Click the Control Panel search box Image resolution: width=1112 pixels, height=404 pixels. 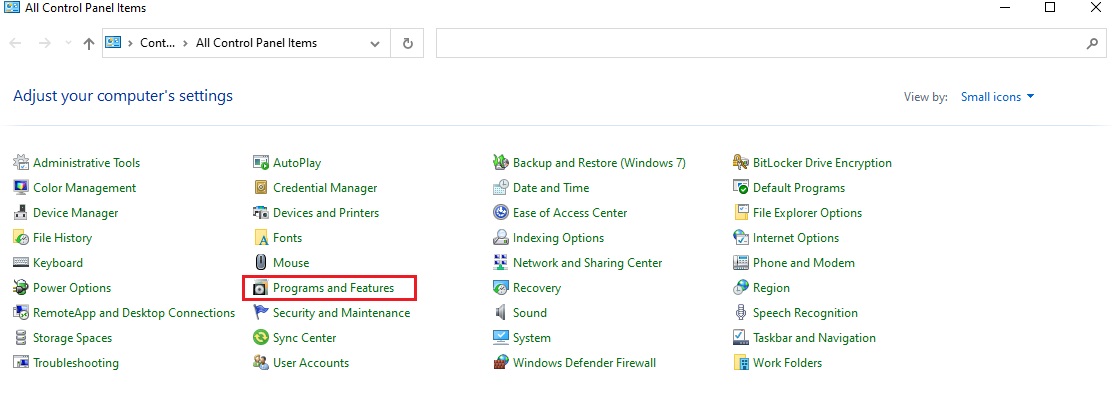pos(771,43)
